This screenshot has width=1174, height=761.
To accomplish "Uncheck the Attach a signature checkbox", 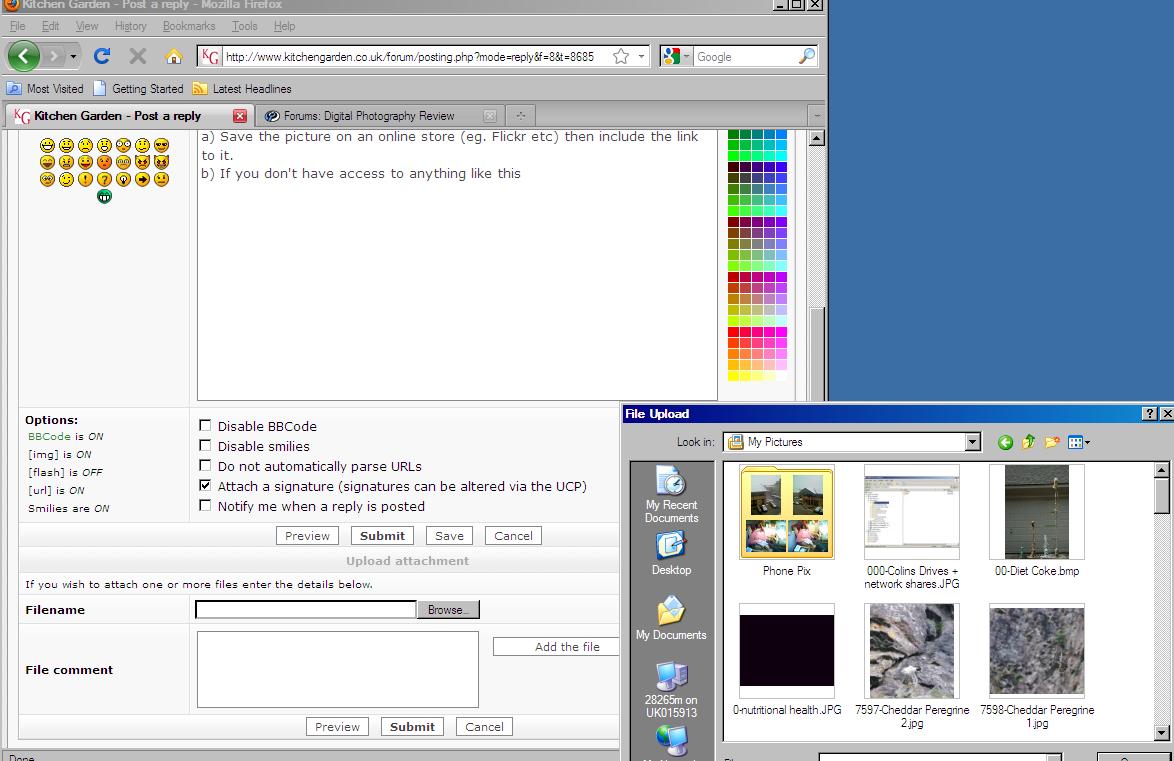I will point(205,486).
